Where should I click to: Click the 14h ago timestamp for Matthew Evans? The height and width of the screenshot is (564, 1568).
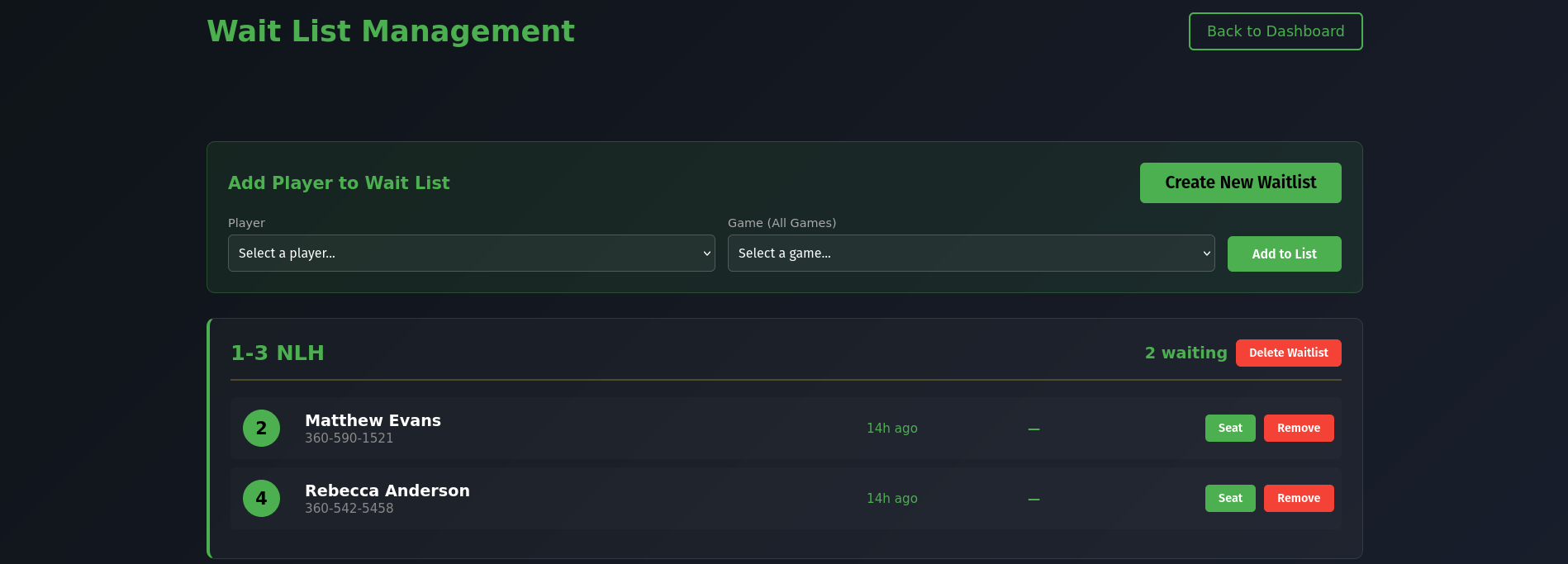point(891,428)
